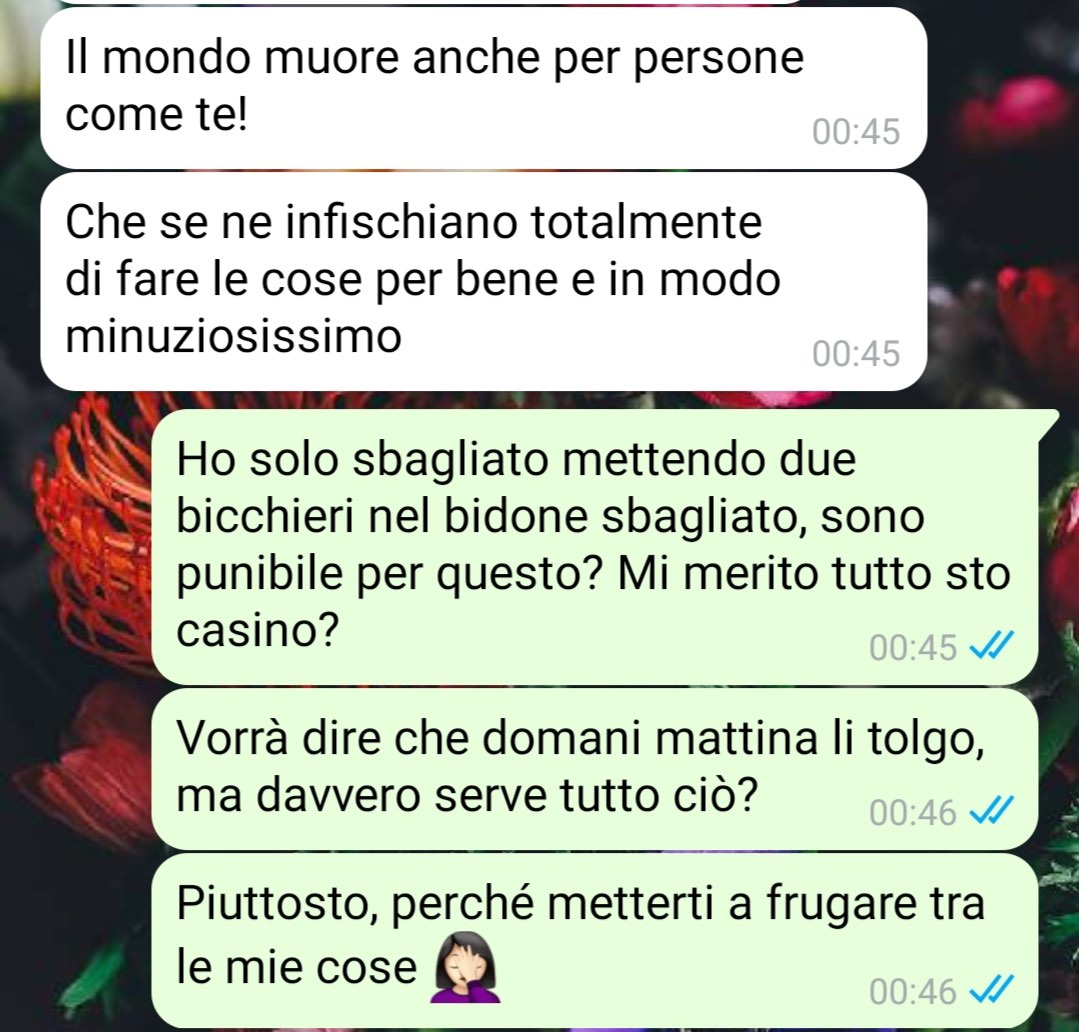Tap the word 'casino?' in sent message

pyautogui.click(x=258, y=630)
